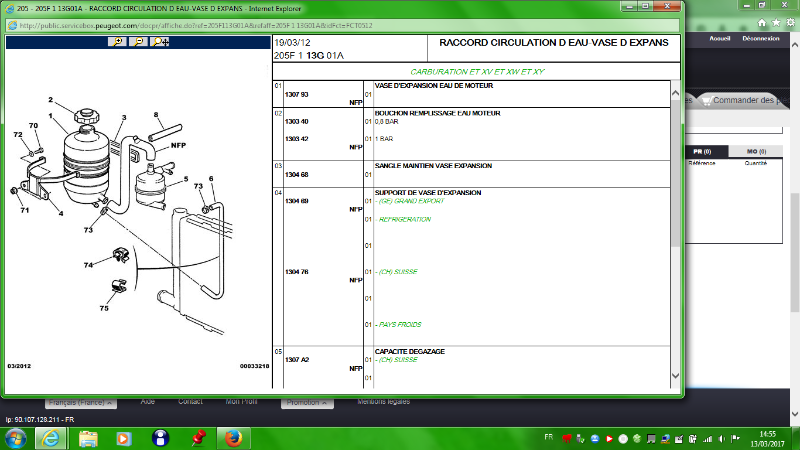Click the network signal tray icon
The width and height of the screenshot is (800, 450).
[708, 439]
